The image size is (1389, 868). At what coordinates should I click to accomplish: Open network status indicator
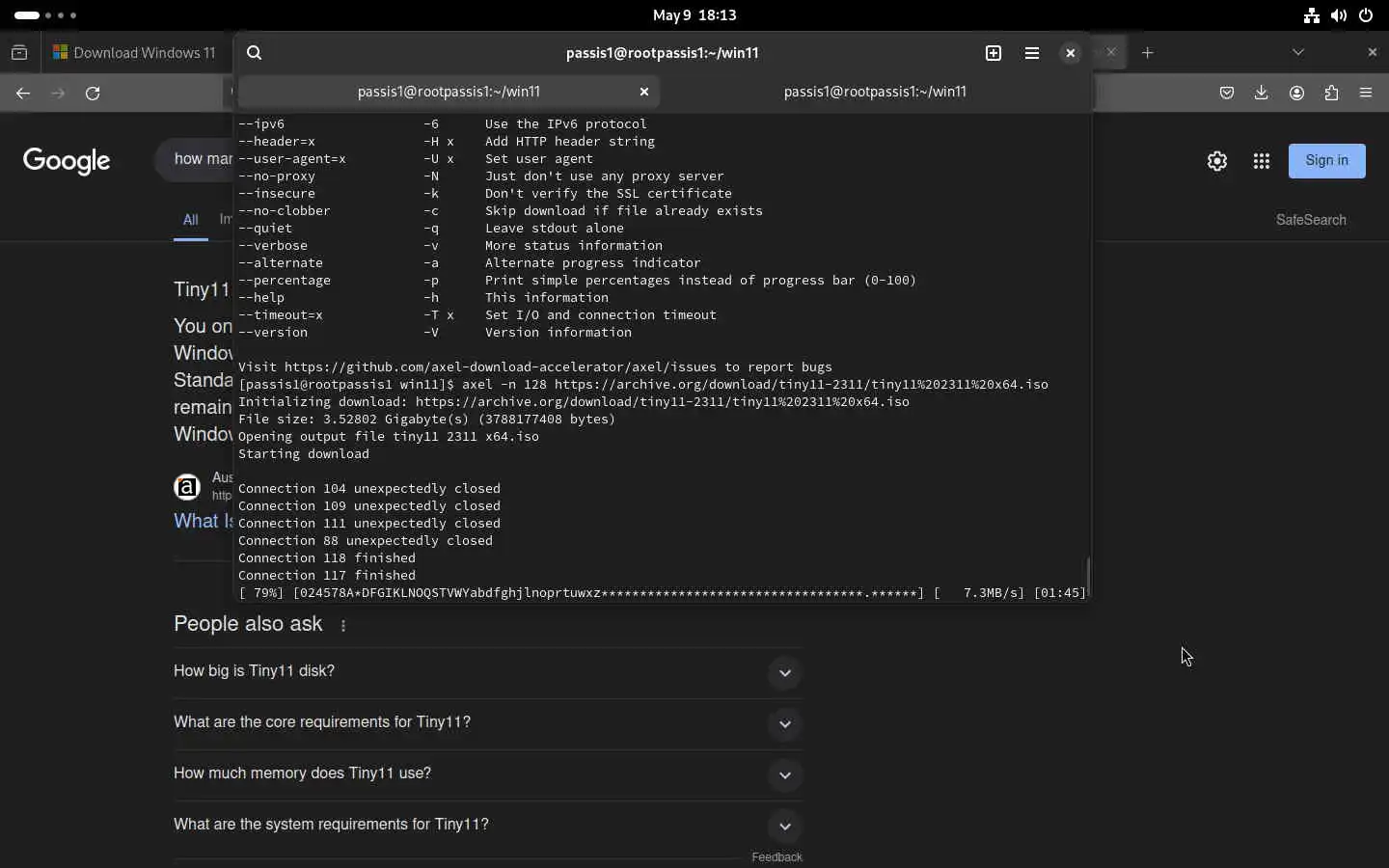(x=1312, y=15)
